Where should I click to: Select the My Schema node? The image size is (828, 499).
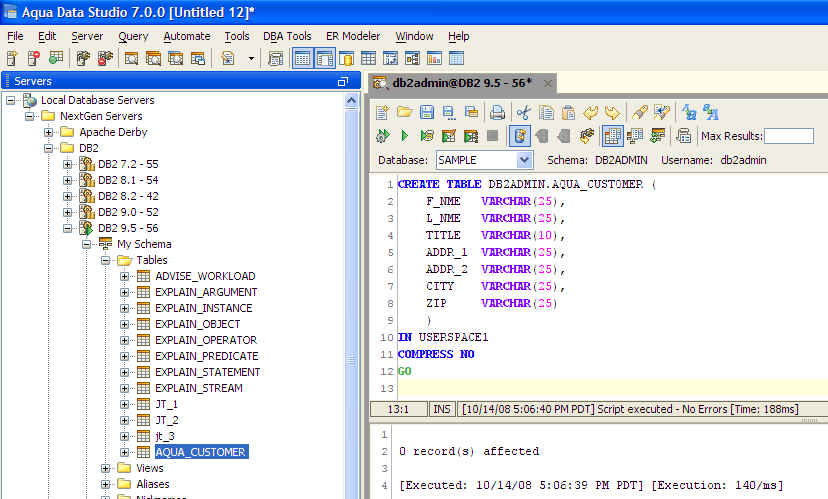[x=144, y=244]
